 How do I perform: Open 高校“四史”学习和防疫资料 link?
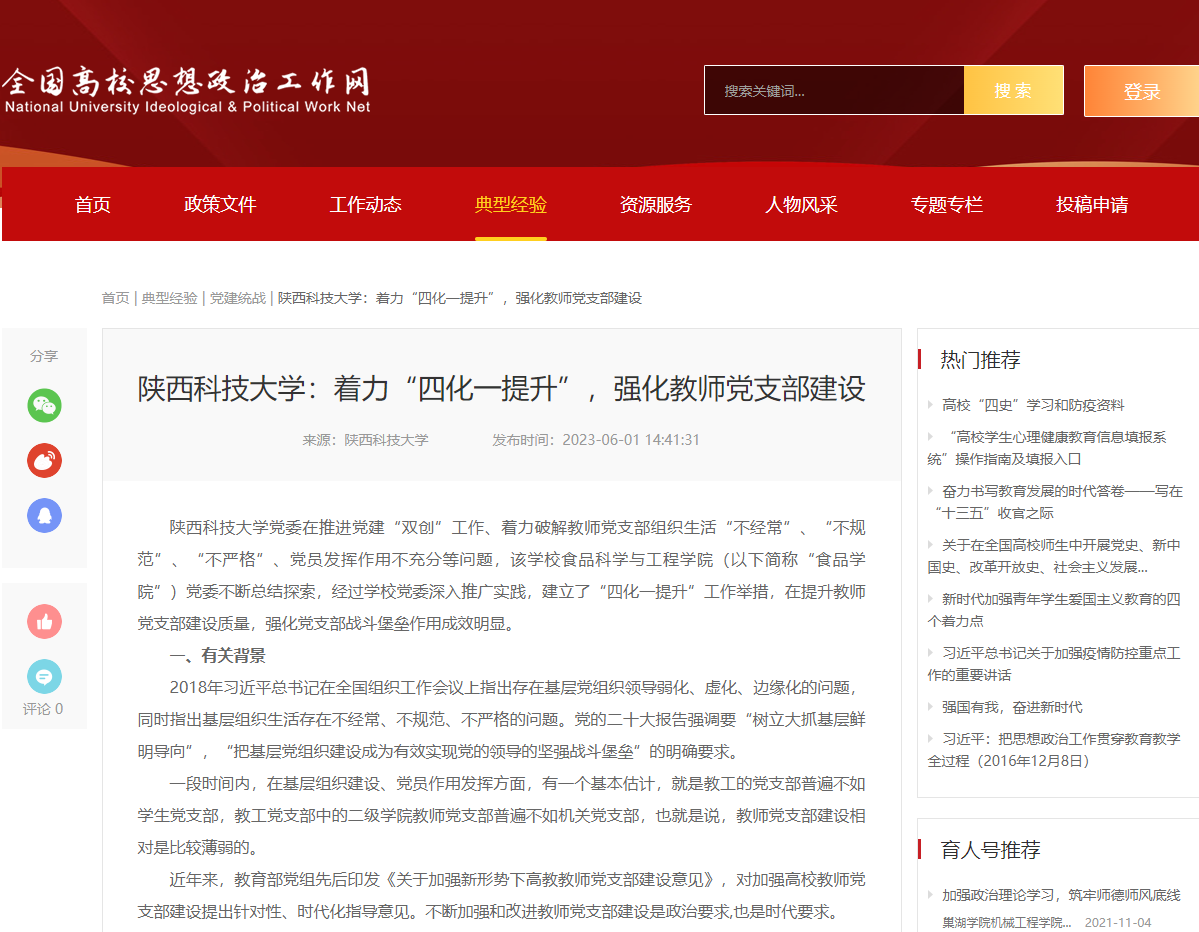coord(1032,405)
